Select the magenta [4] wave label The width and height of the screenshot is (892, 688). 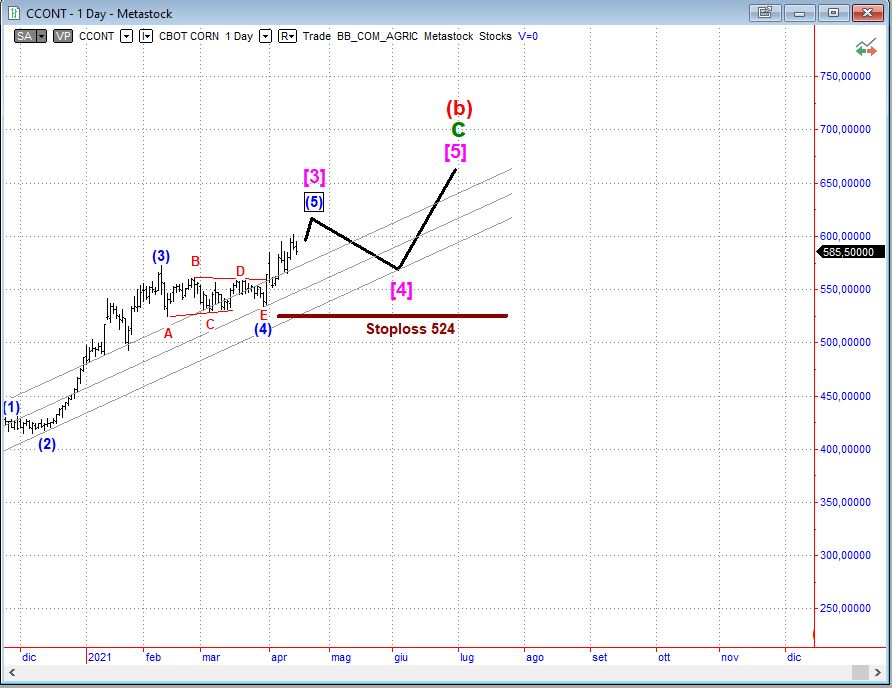(401, 290)
